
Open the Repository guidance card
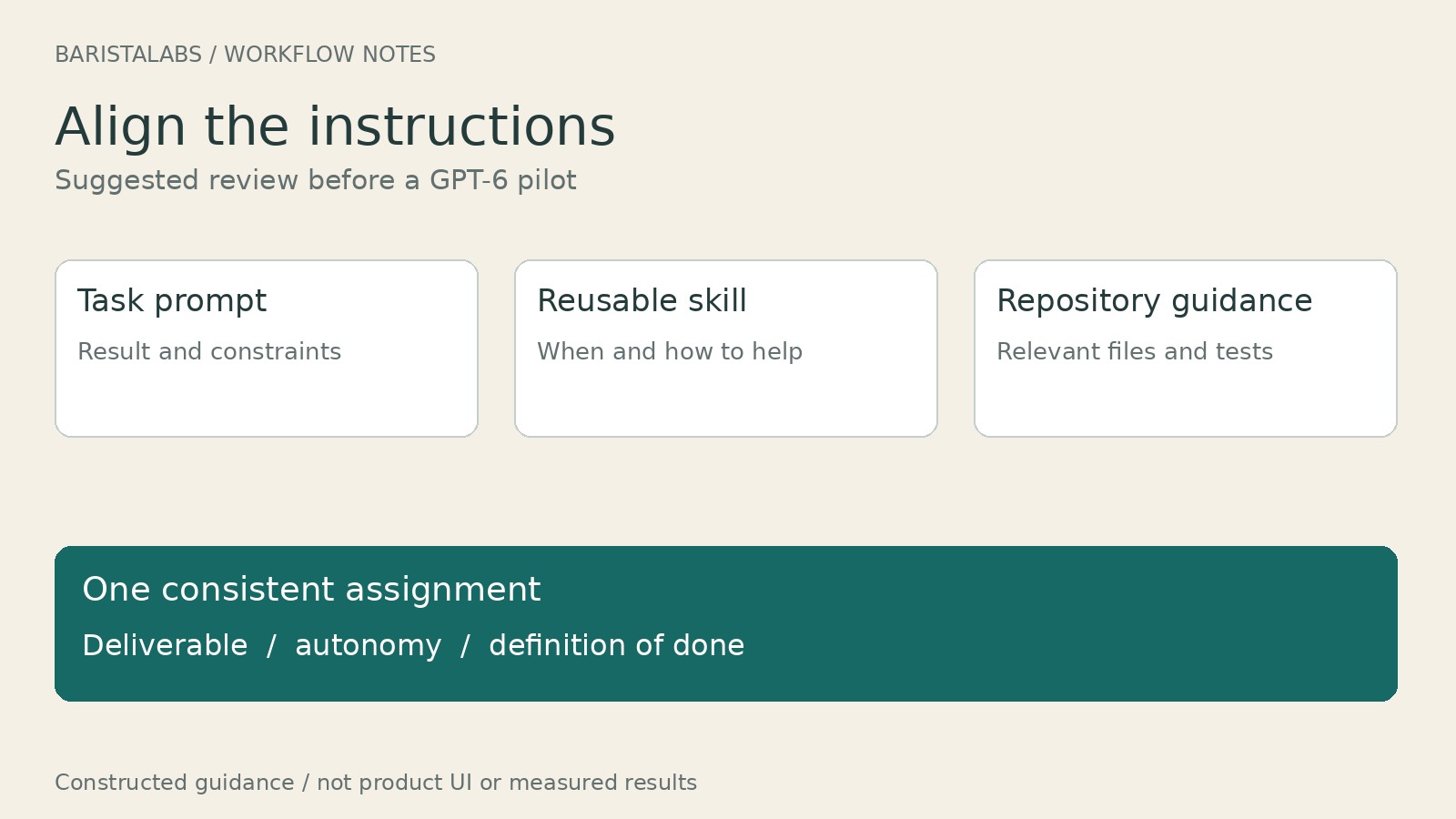coord(1186,349)
